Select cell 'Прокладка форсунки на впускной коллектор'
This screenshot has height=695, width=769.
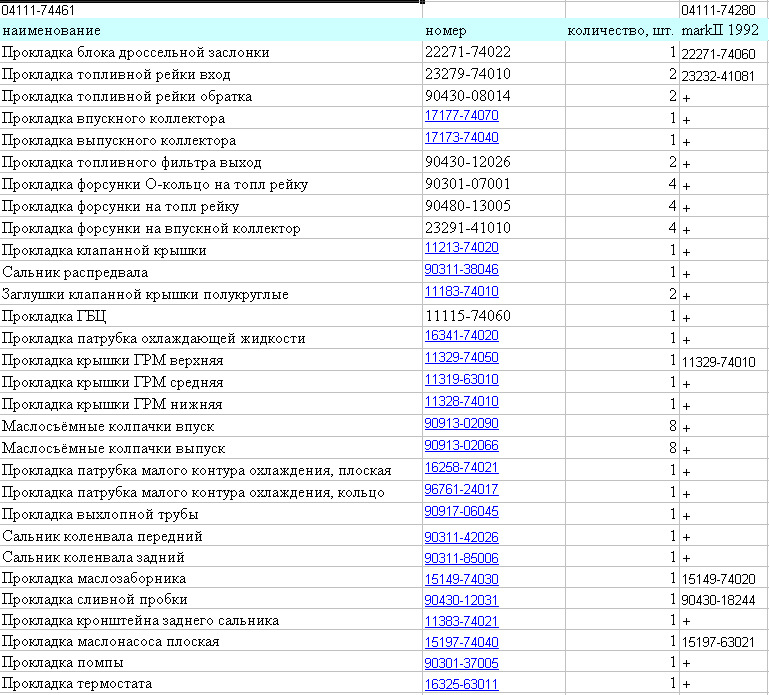[x=211, y=228]
